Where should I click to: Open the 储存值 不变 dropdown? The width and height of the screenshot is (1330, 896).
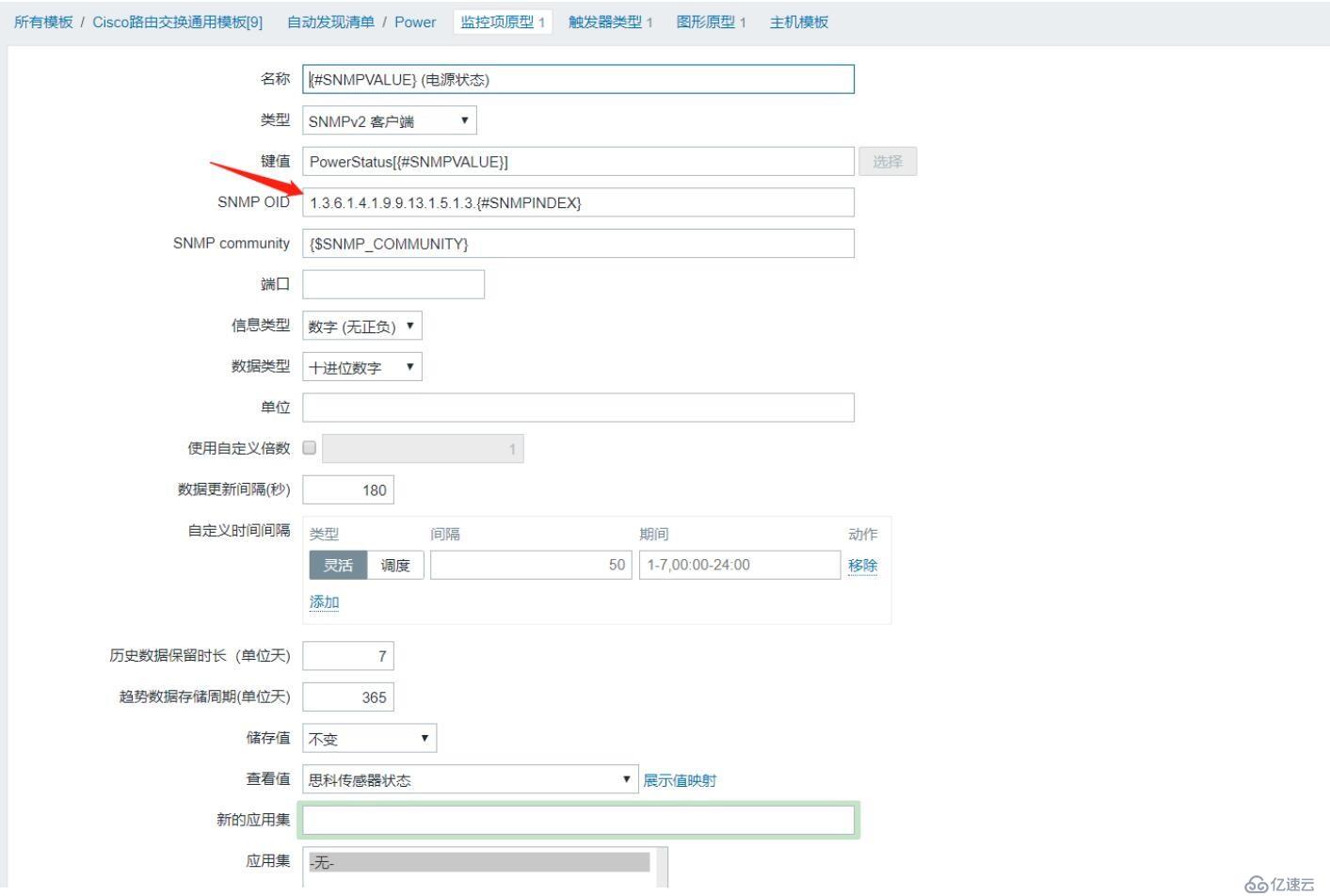pos(369,738)
